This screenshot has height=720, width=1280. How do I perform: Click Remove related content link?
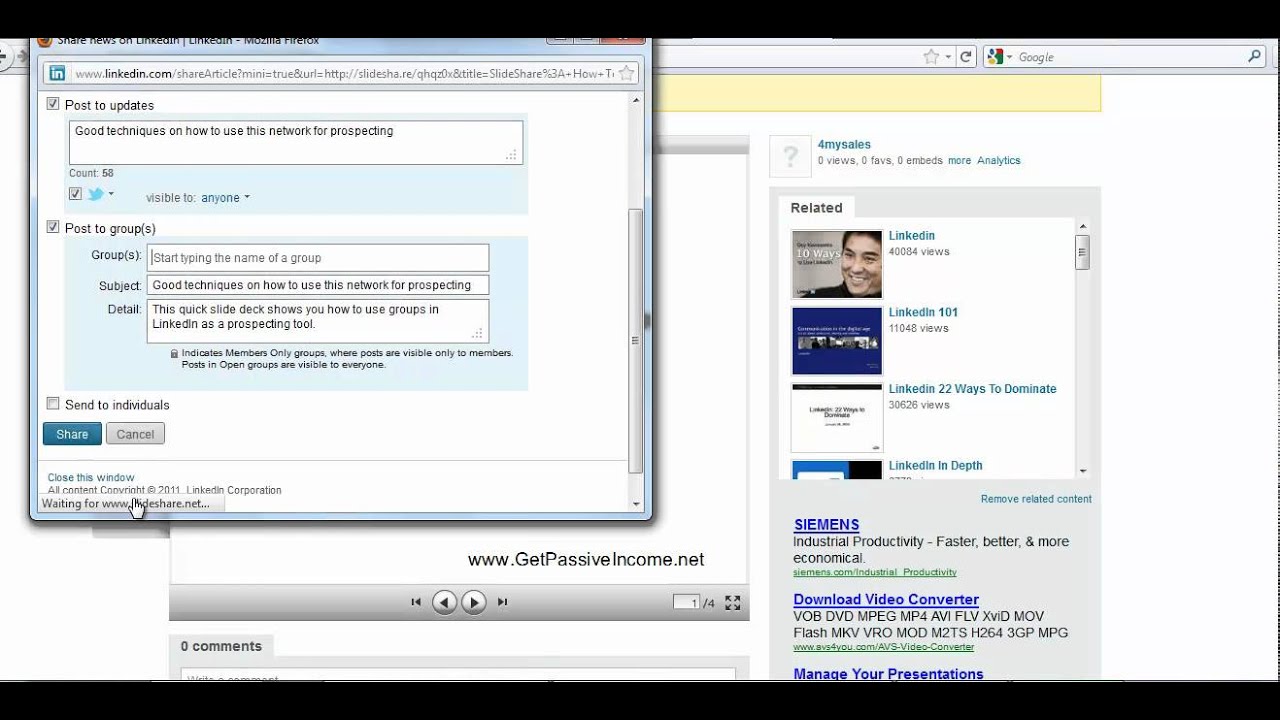click(1036, 499)
